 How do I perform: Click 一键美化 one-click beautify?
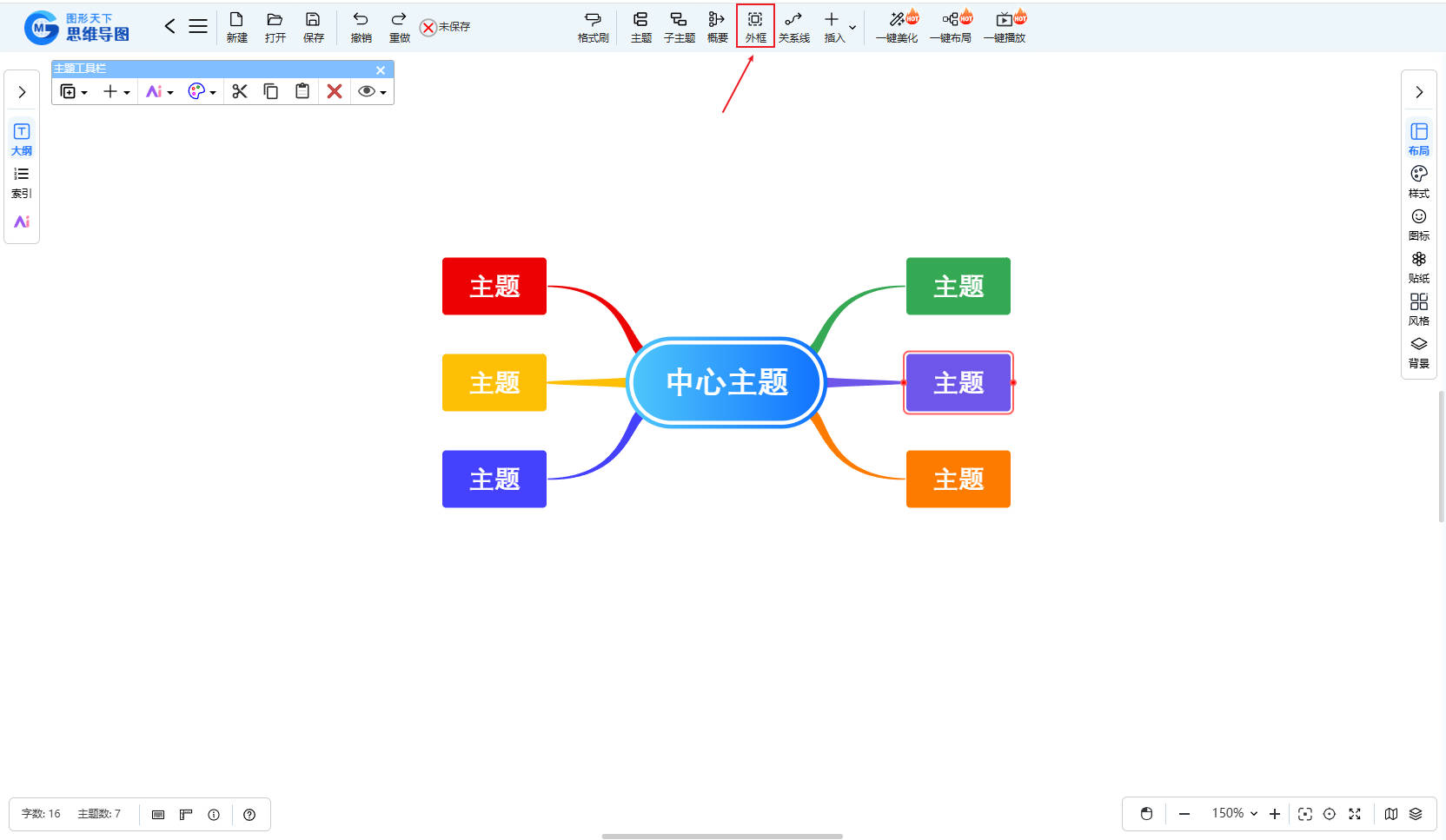[x=897, y=26]
